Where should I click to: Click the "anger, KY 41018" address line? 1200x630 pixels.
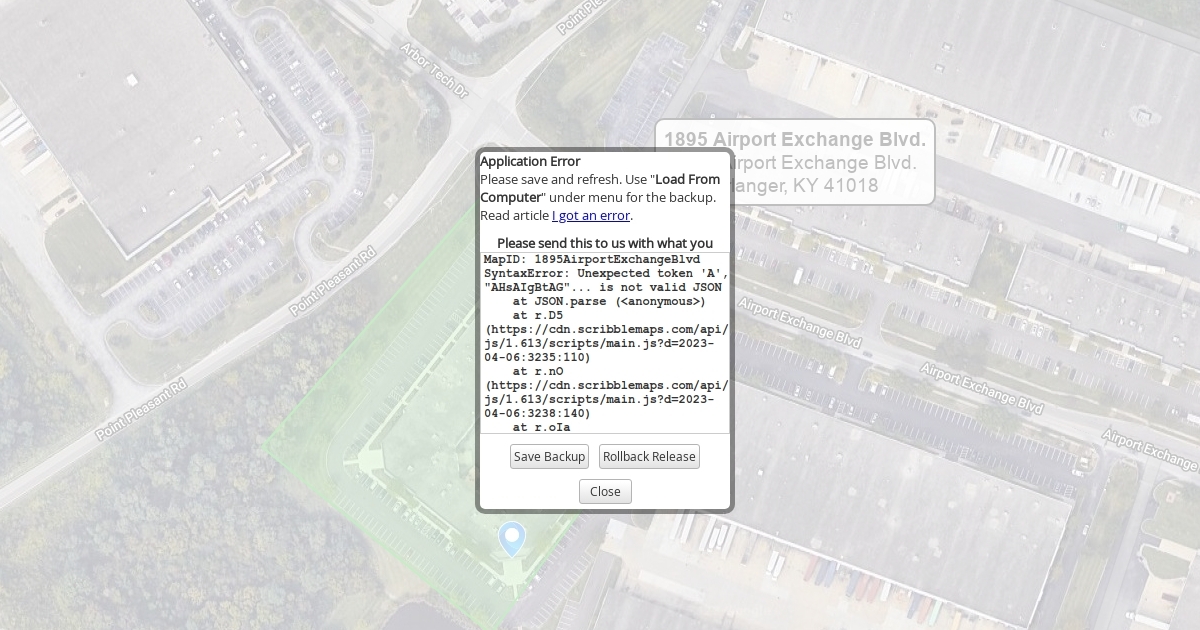(806, 186)
